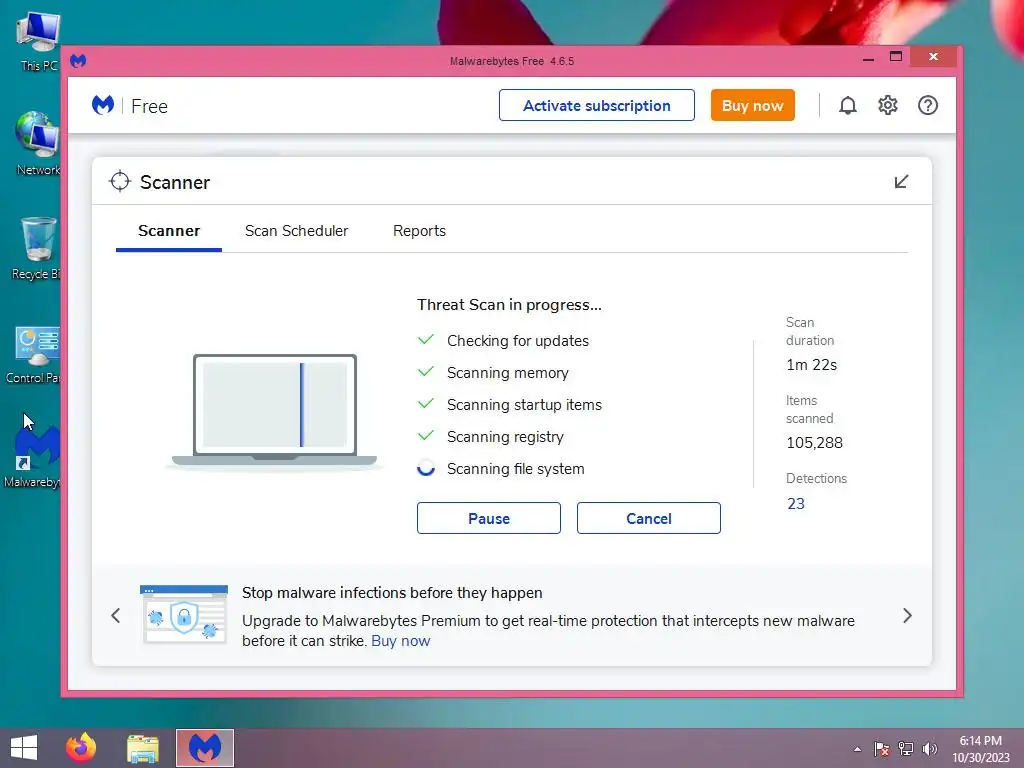Open Malwarebytes settings gear
1024x768 pixels.
click(x=888, y=105)
